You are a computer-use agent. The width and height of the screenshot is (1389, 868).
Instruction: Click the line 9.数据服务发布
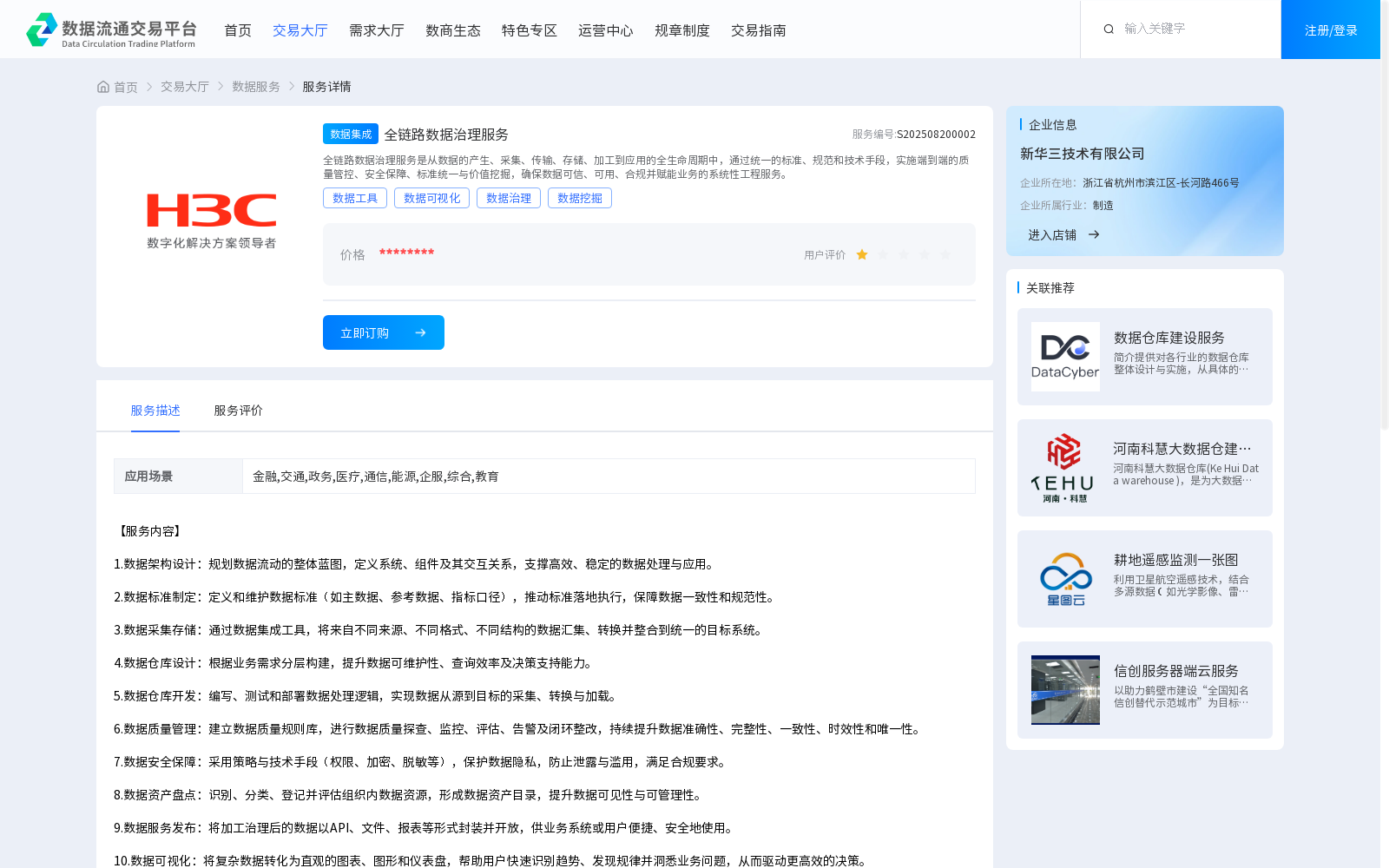click(x=425, y=828)
